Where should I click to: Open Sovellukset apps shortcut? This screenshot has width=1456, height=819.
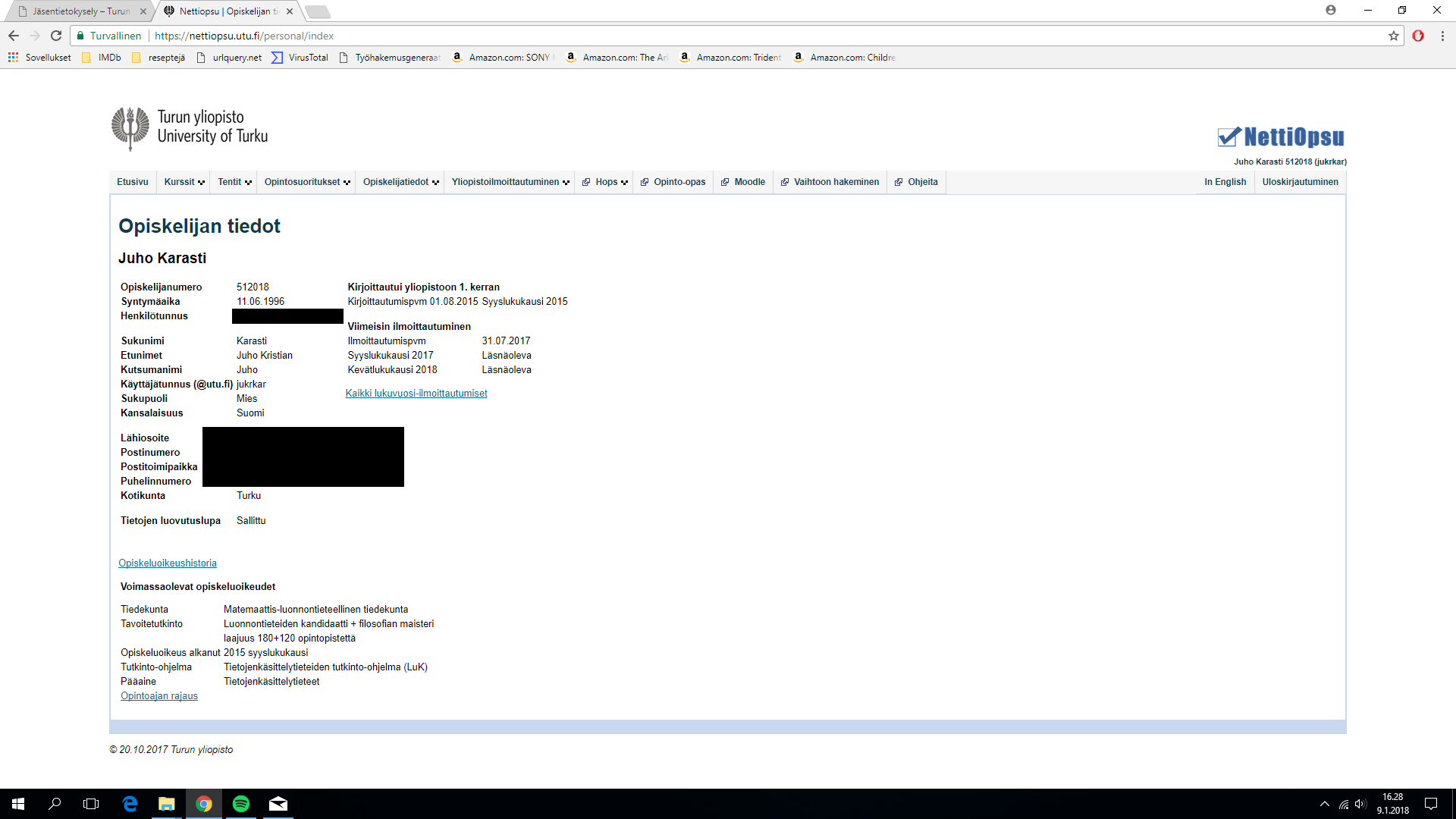(x=40, y=58)
